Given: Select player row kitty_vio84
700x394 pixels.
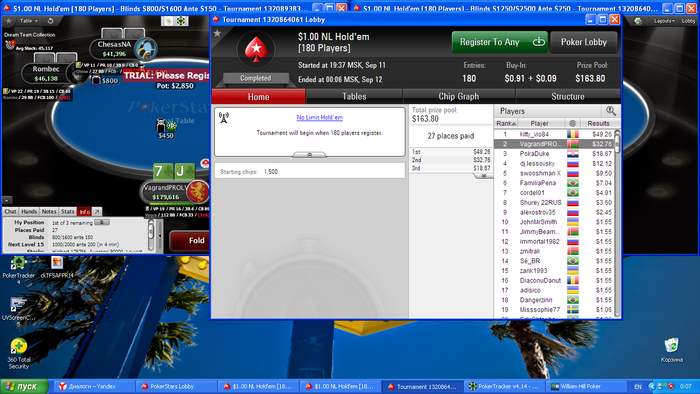Looking at the screenshot, I should [554, 134].
